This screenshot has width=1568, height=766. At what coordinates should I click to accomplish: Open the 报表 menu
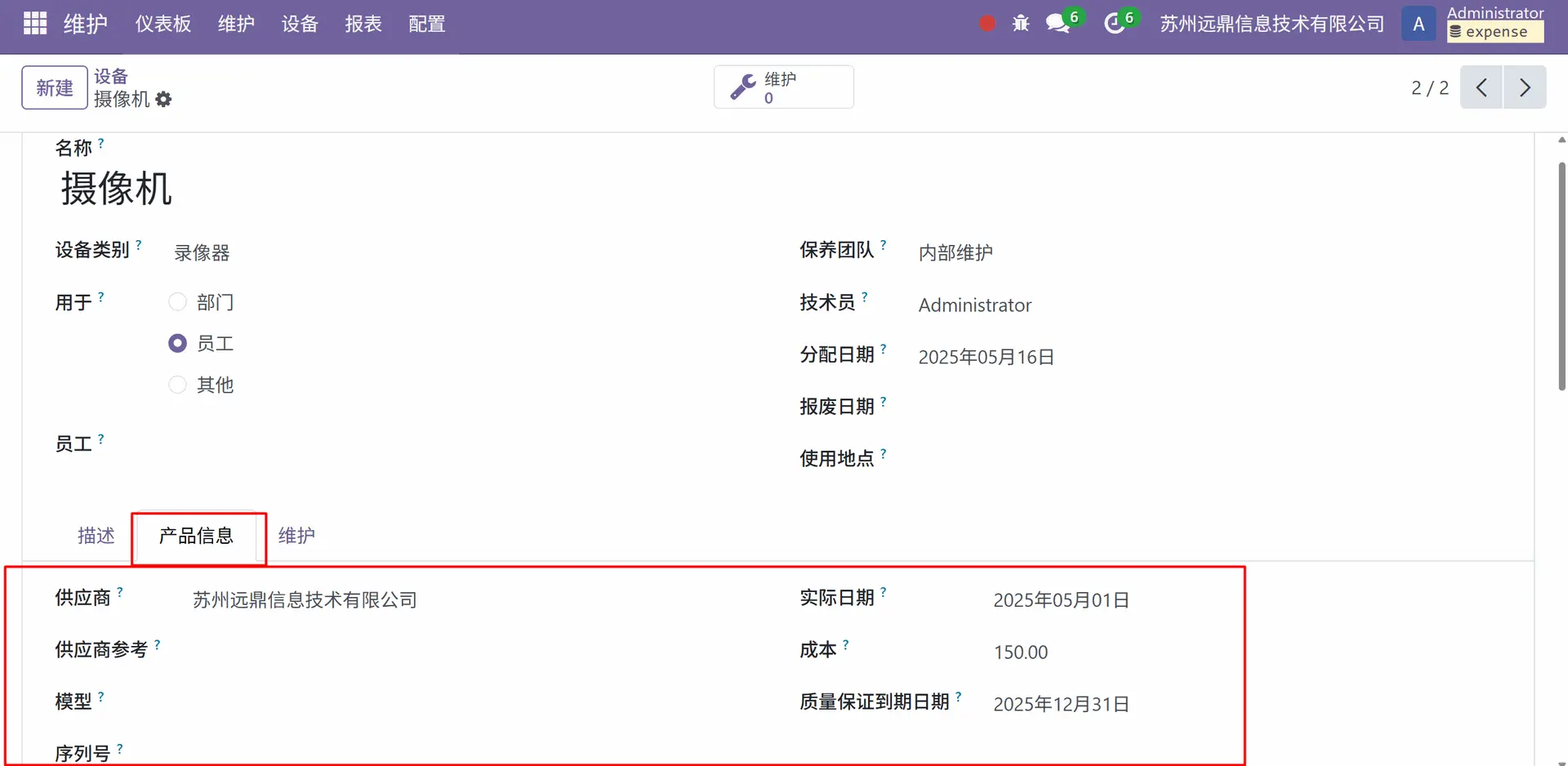pyautogui.click(x=363, y=24)
